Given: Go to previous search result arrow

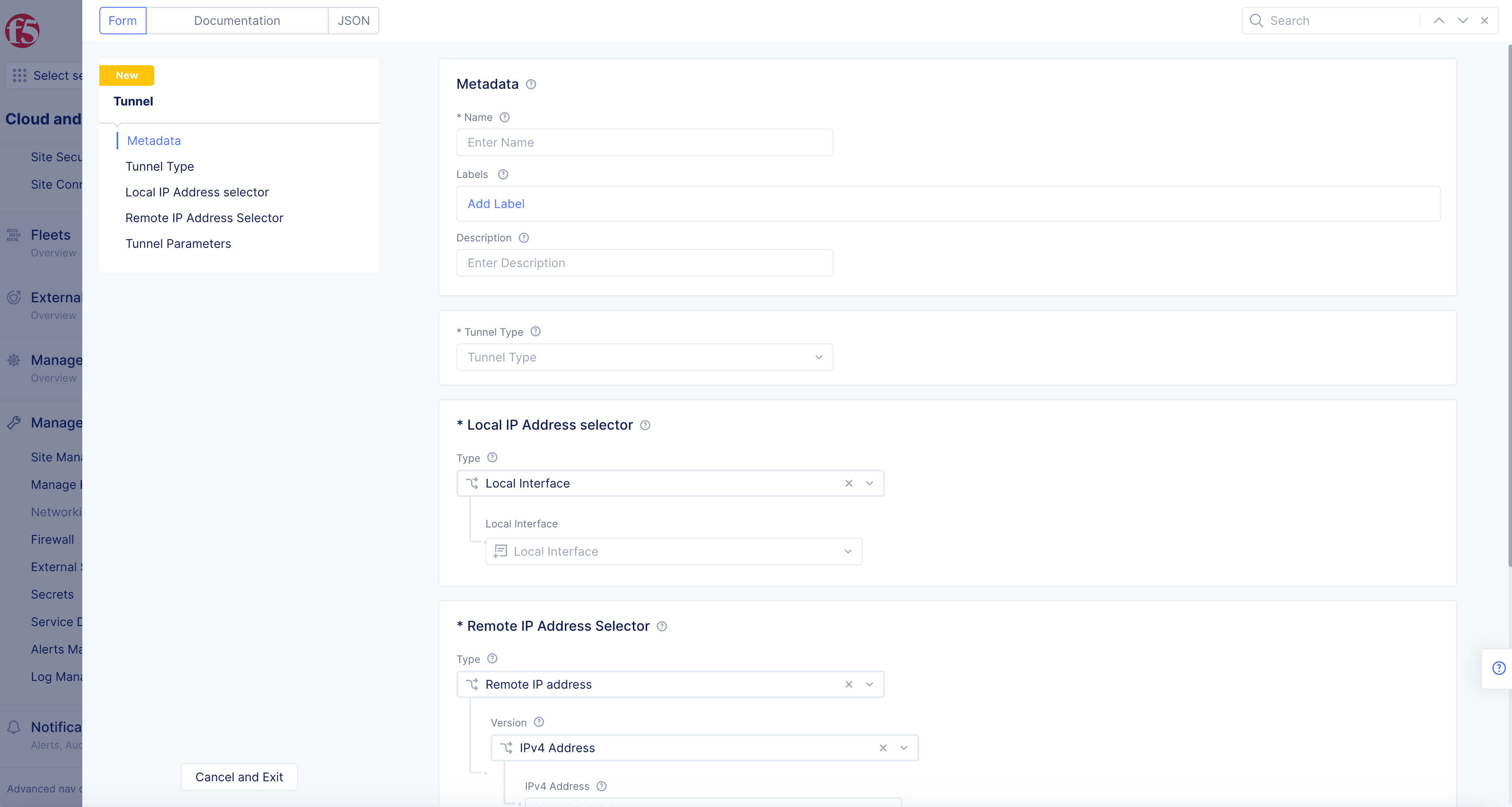Looking at the screenshot, I should click(1439, 21).
